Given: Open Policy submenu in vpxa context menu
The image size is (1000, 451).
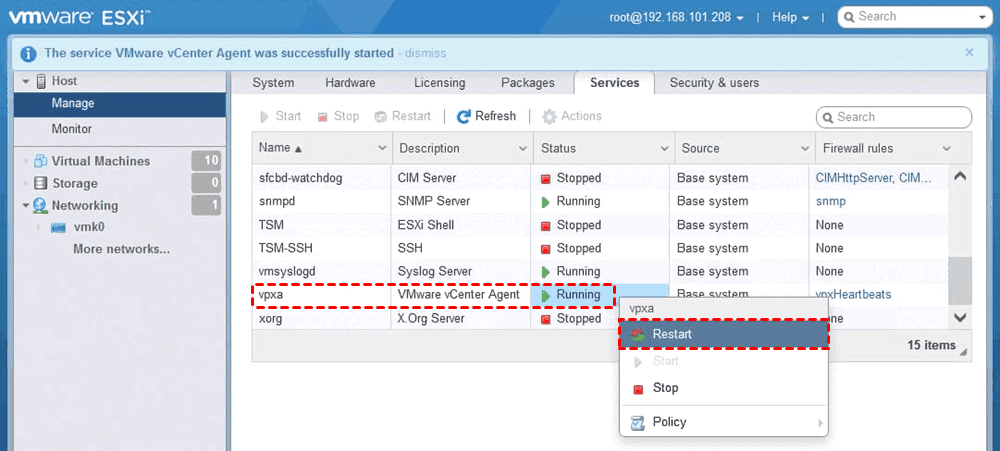Looking at the screenshot, I should pos(724,422).
